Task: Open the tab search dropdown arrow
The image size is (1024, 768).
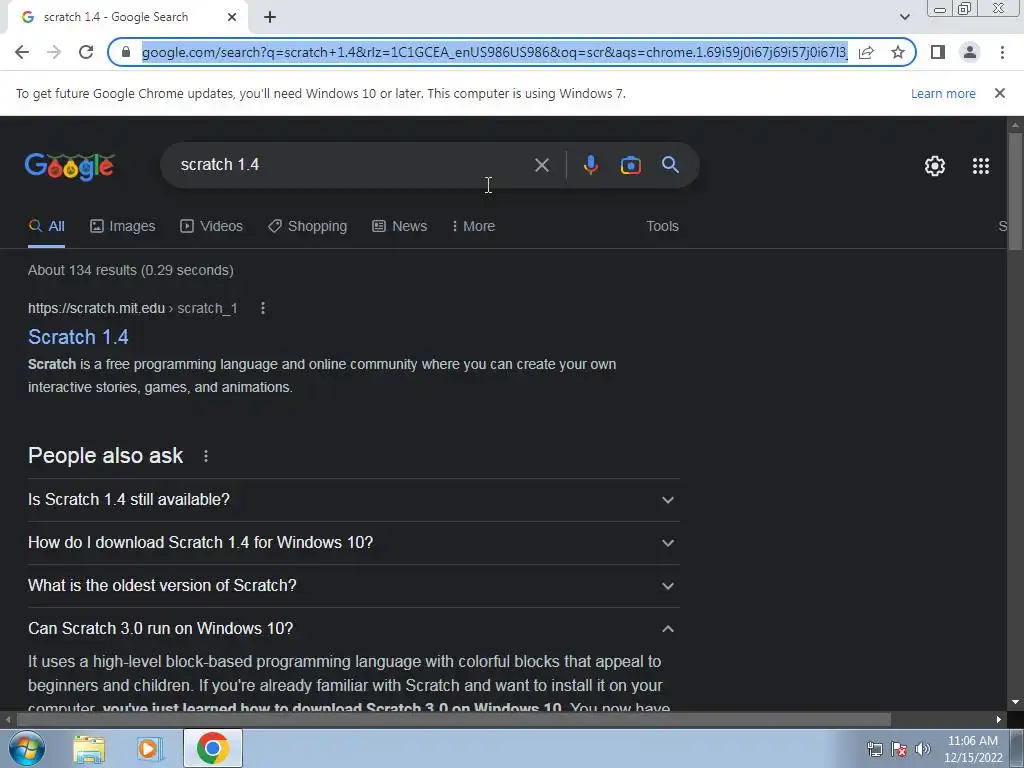Action: point(904,17)
